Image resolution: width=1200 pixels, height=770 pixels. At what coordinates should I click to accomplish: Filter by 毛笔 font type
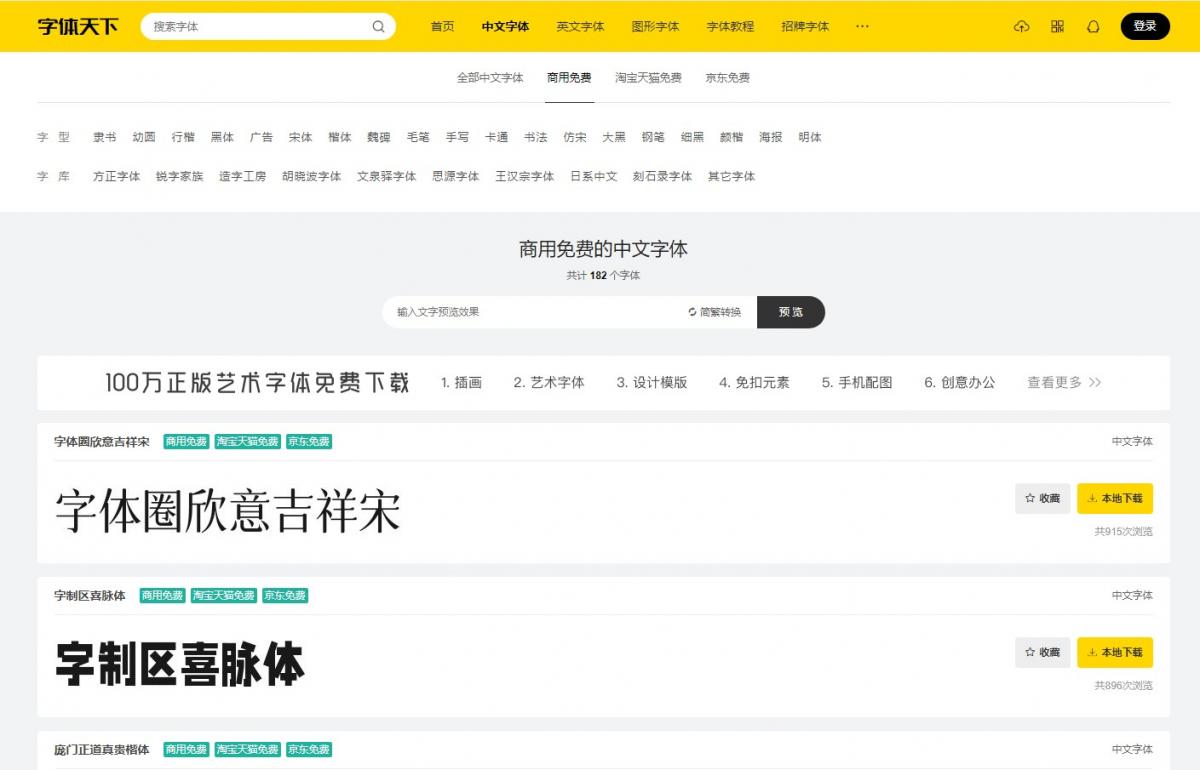click(418, 137)
